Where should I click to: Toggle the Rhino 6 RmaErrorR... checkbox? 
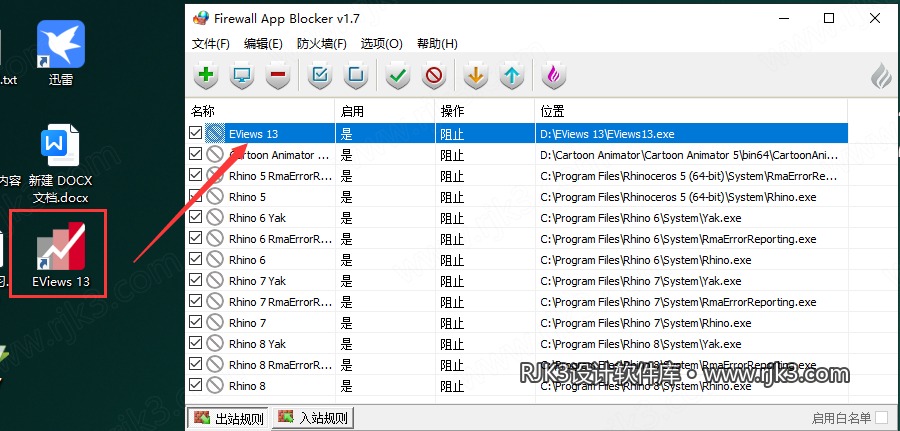[196, 238]
